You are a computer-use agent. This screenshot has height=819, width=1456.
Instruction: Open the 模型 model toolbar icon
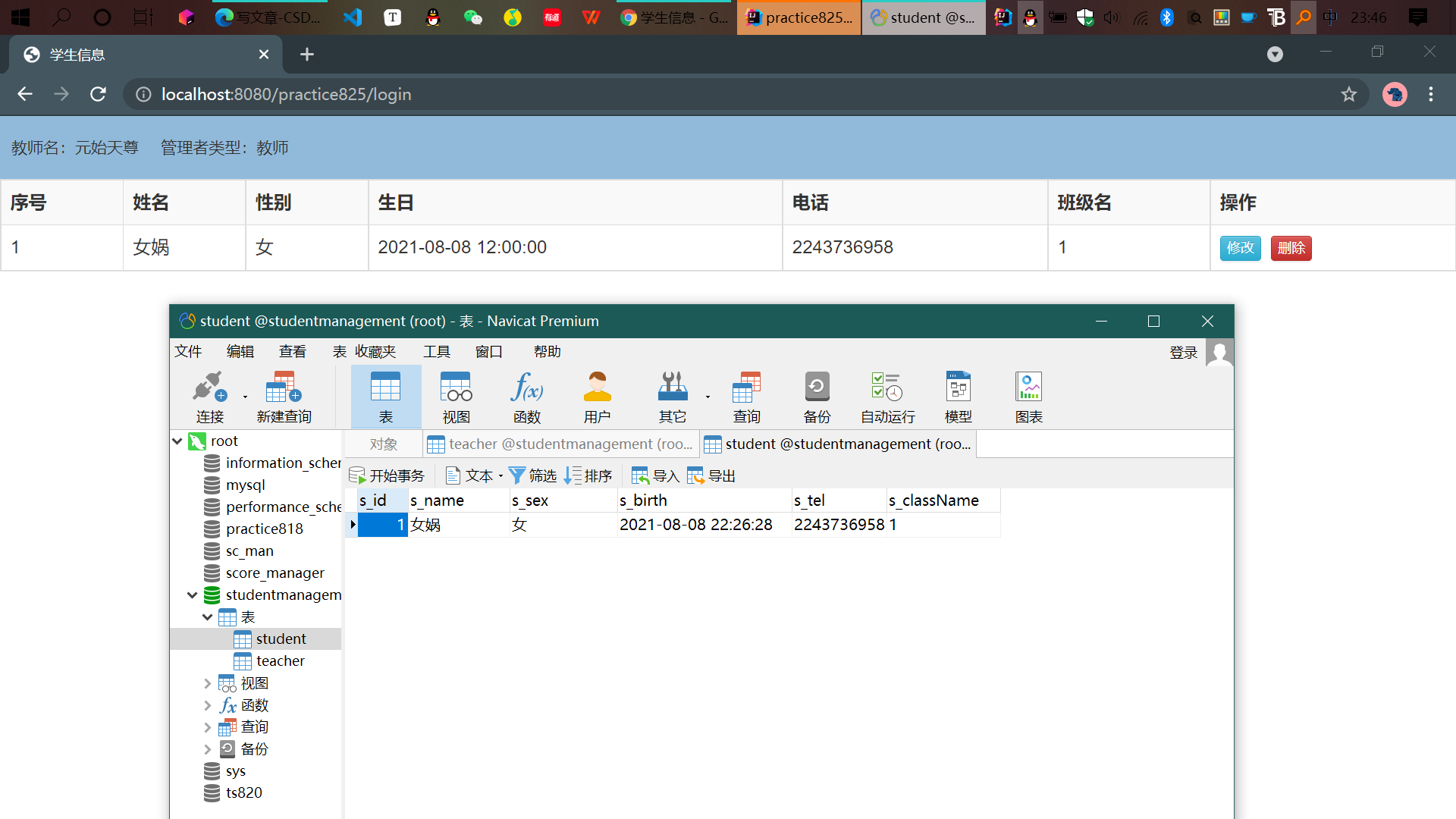[x=958, y=397]
